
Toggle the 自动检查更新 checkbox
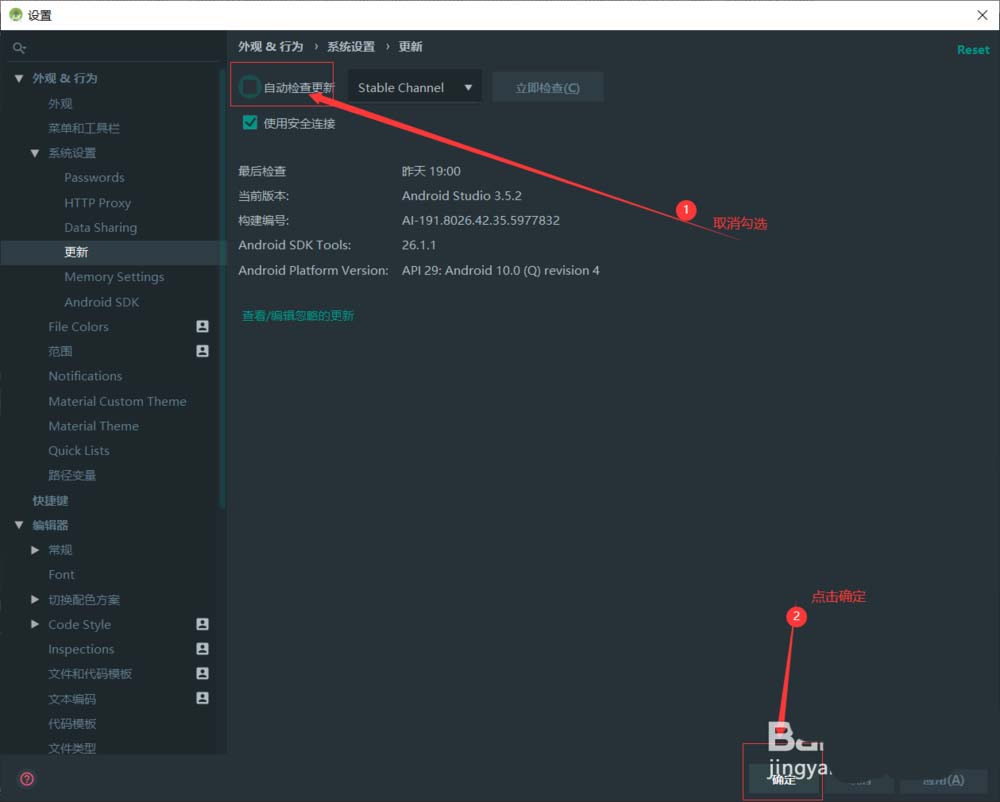tap(249, 87)
